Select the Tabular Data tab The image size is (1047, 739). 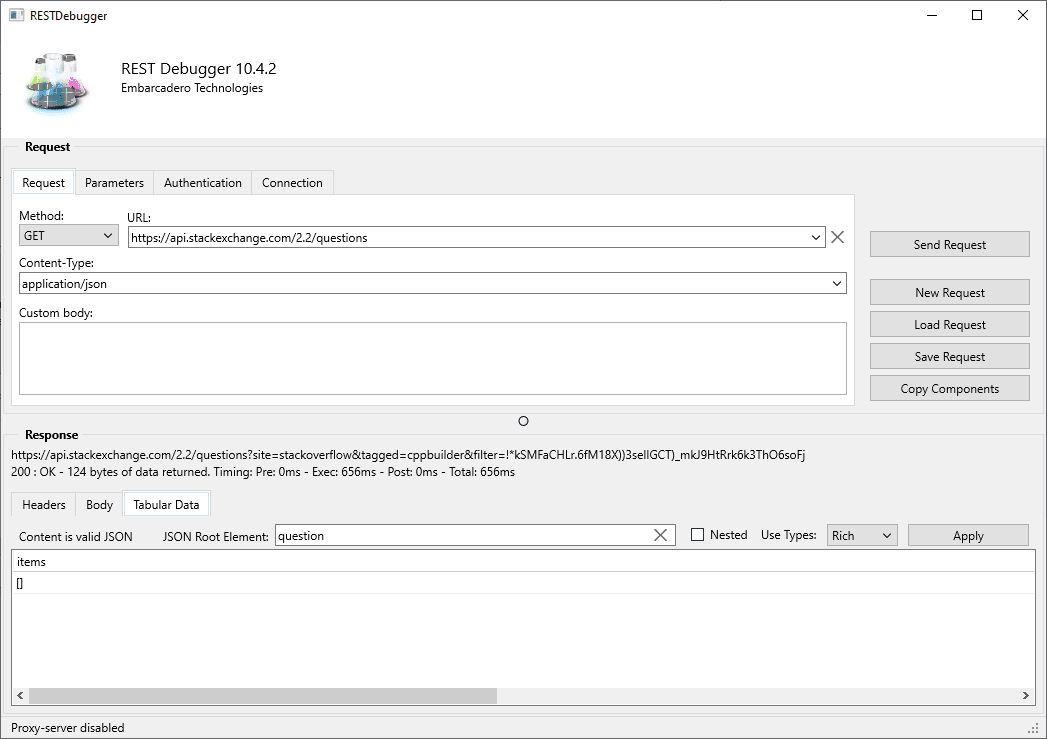[166, 505]
